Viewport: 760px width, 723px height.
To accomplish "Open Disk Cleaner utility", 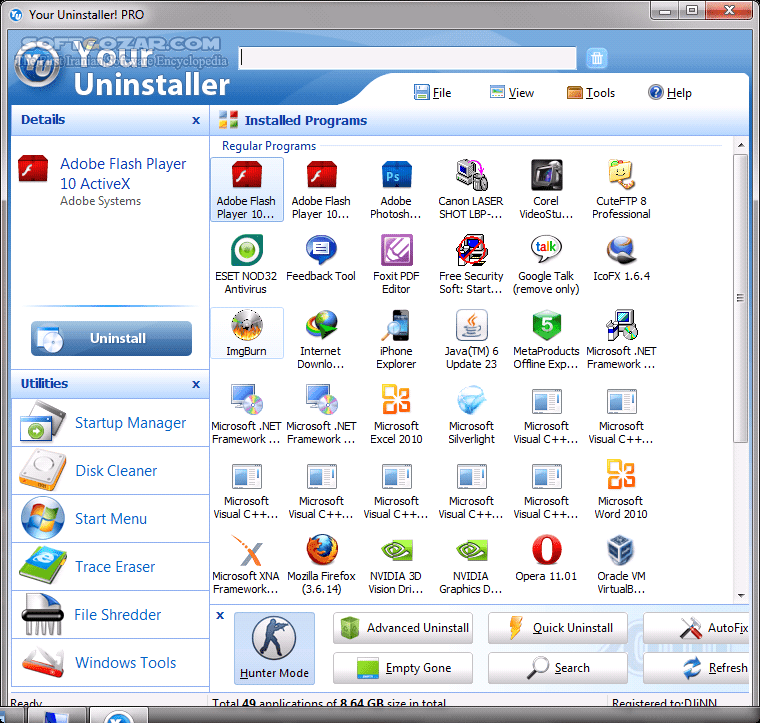I will point(111,471).
